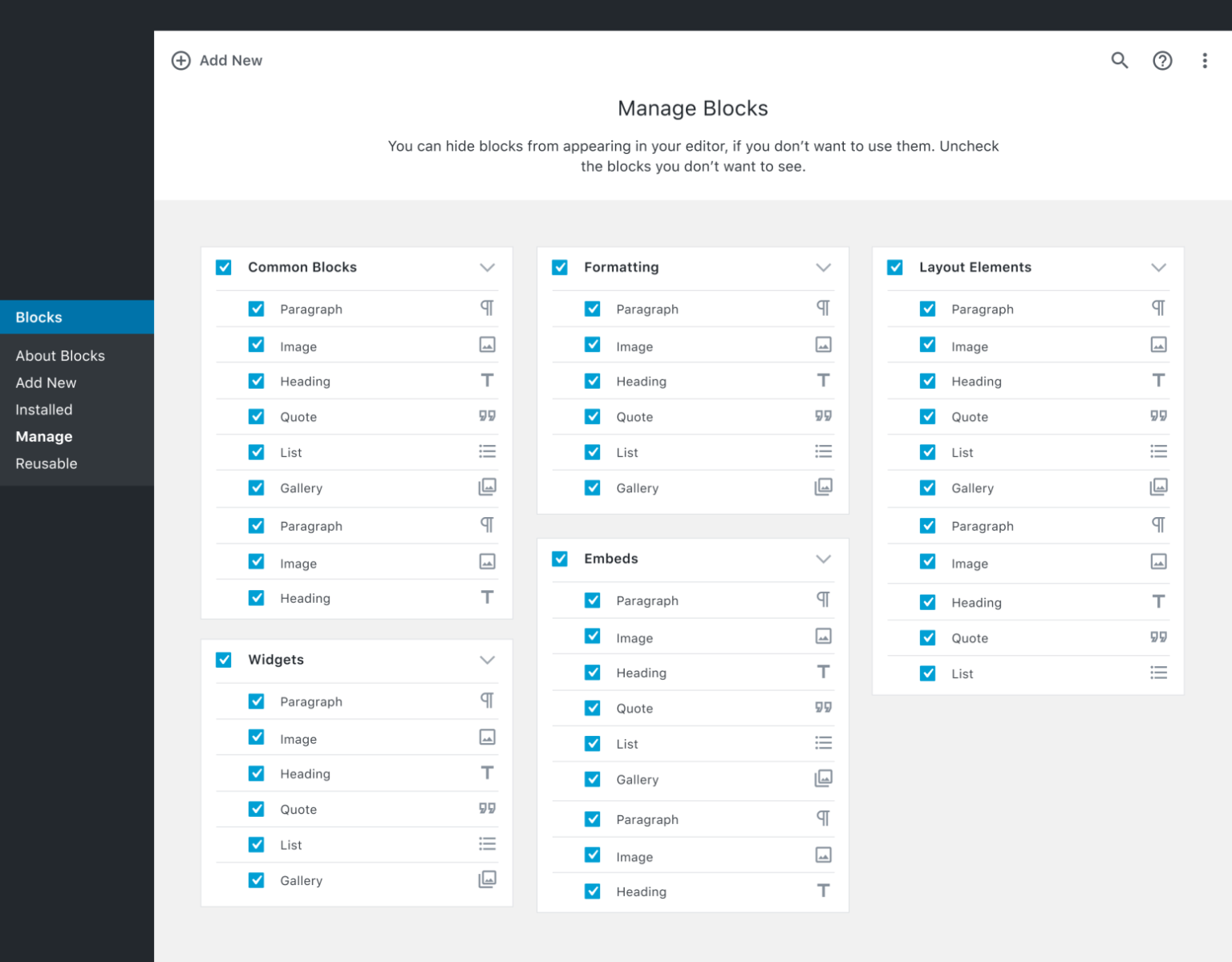Click the quote marks icon next to Quote in Embeds
1232x962 pixels.
823,708
